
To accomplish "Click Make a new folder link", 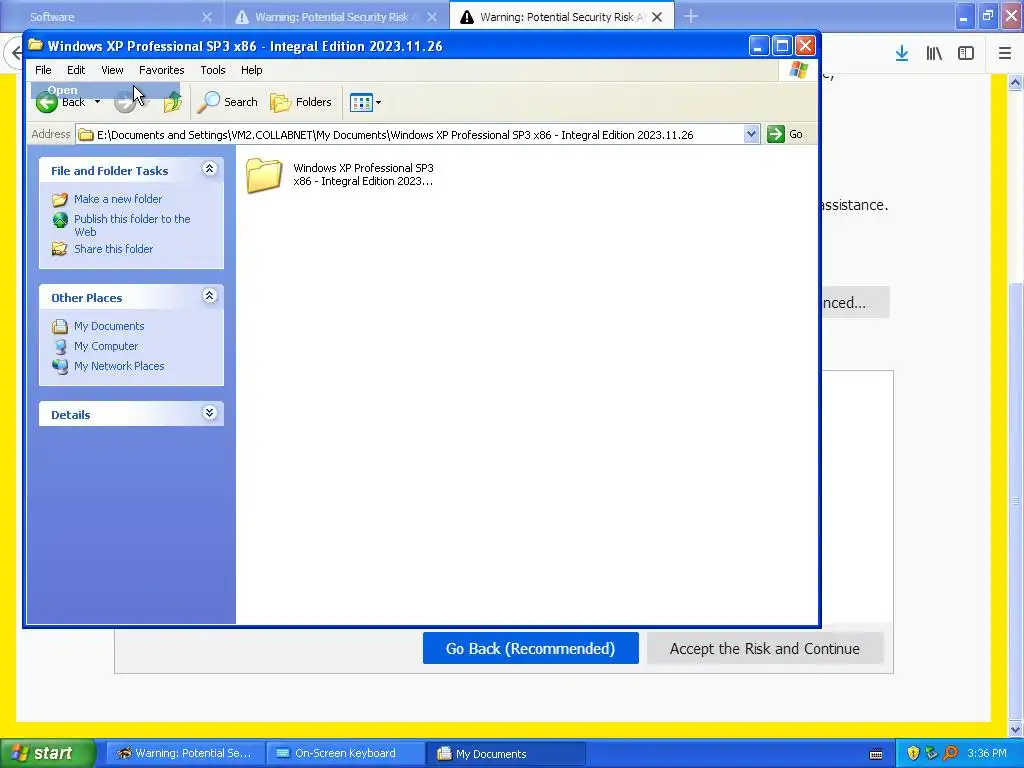I will [x=118, y=199].
